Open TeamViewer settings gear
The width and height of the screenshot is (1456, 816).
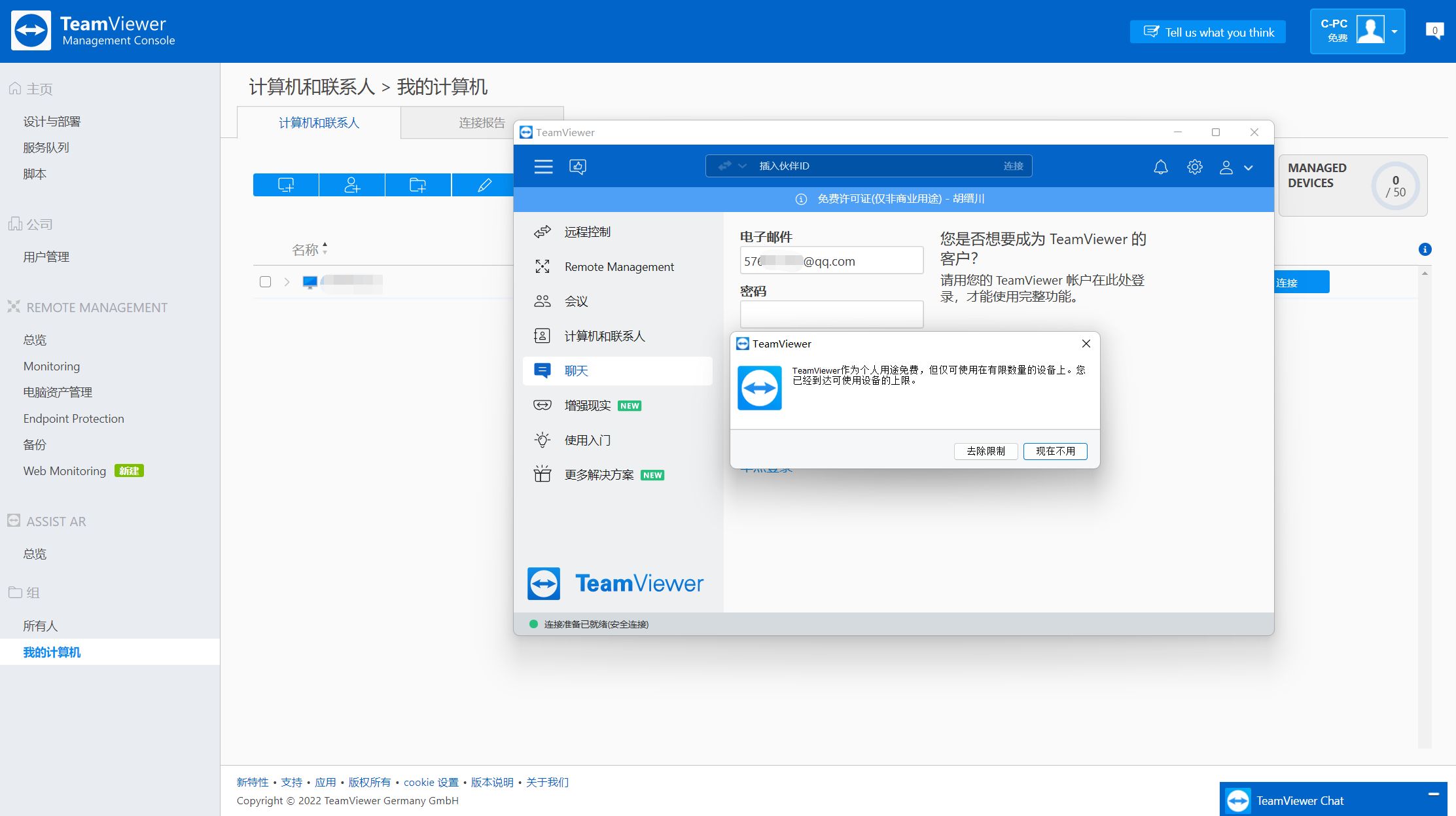click(x=1194, y=167)
